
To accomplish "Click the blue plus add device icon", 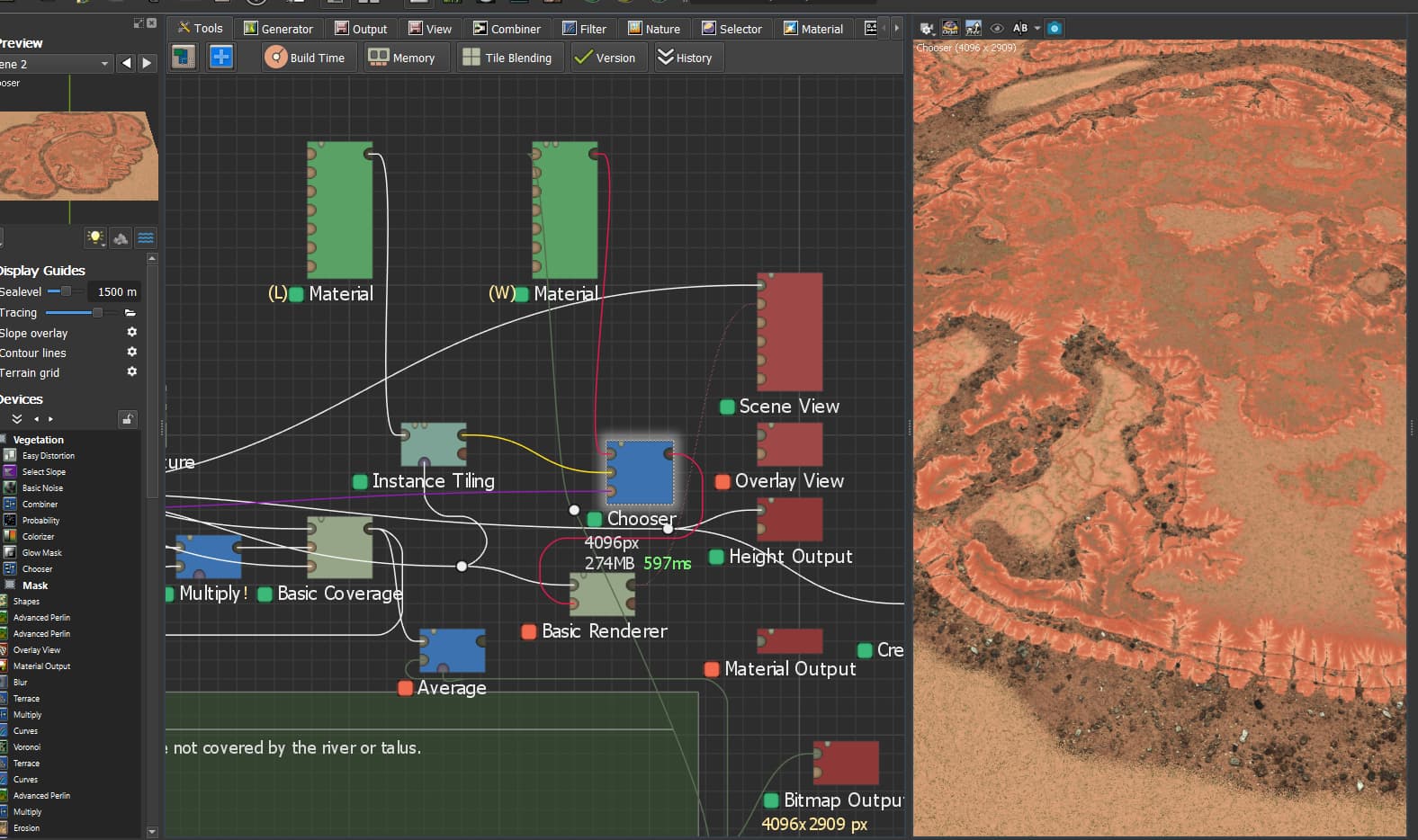I will pyautogui.click(x=220, y=58).
